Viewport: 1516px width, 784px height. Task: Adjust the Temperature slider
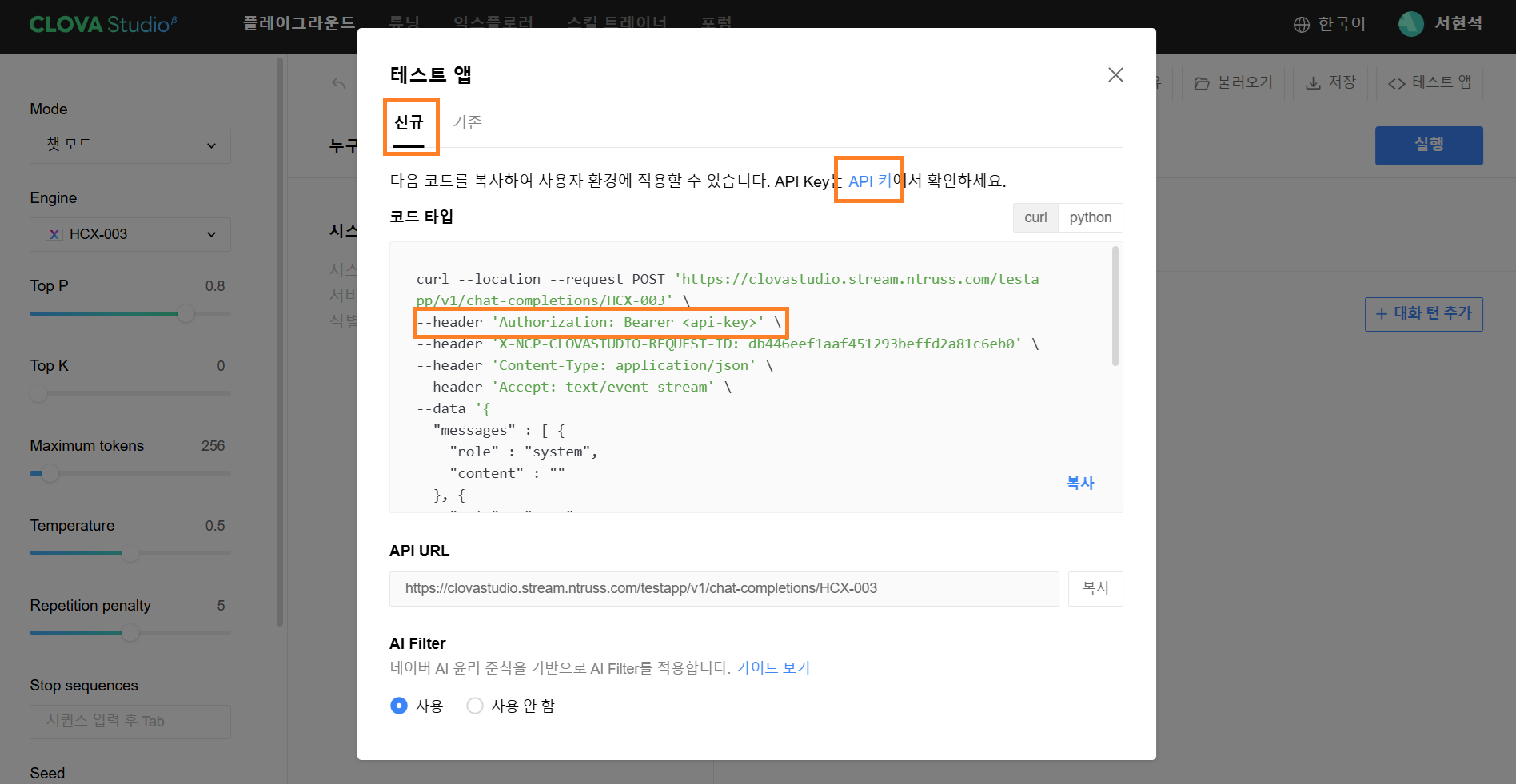pyautogui.click(x=130, y=553)
